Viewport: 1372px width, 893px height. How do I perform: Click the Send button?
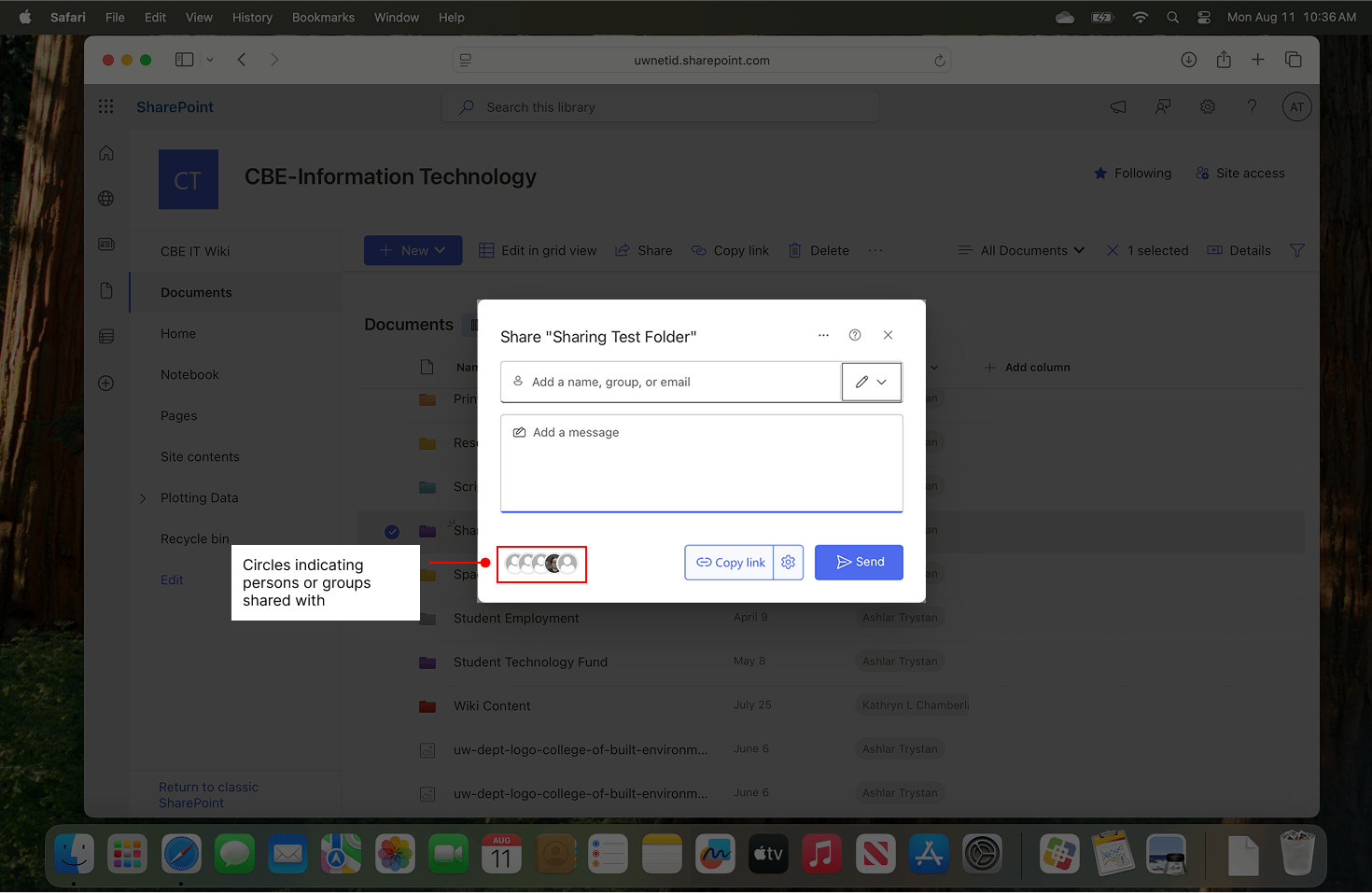pyautogui.click(x=859, y=563)
